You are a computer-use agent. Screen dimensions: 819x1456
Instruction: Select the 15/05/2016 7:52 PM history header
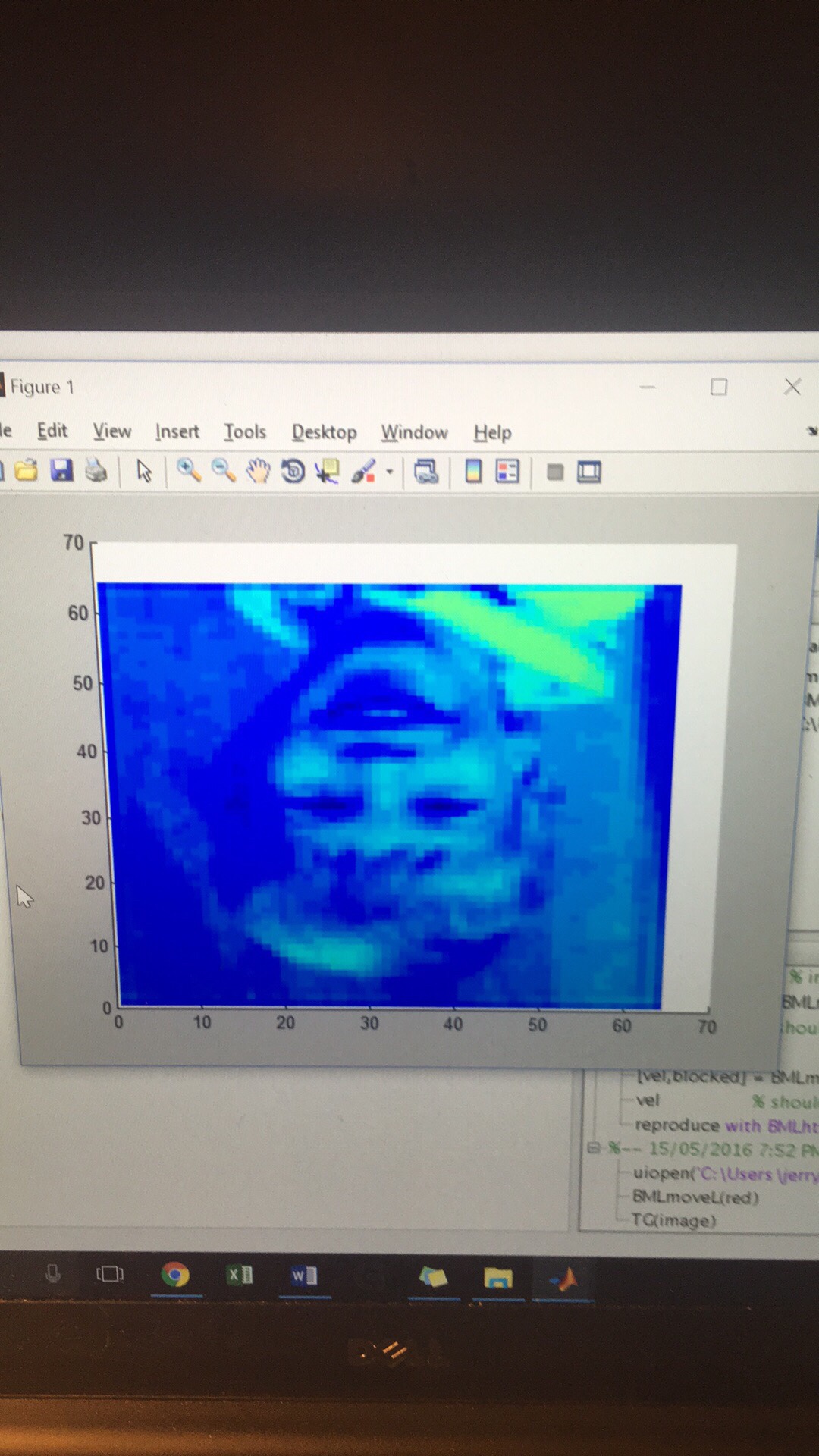(713, 1150)
